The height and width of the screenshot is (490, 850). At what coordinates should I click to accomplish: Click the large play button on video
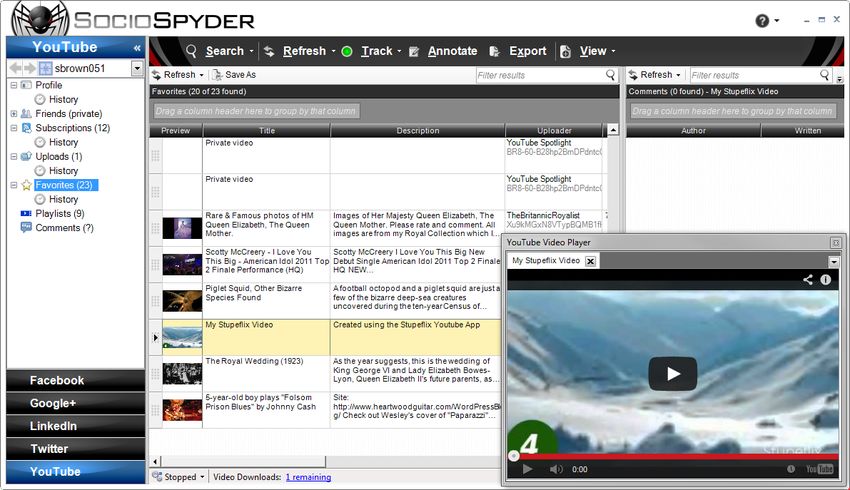point(673,373)
